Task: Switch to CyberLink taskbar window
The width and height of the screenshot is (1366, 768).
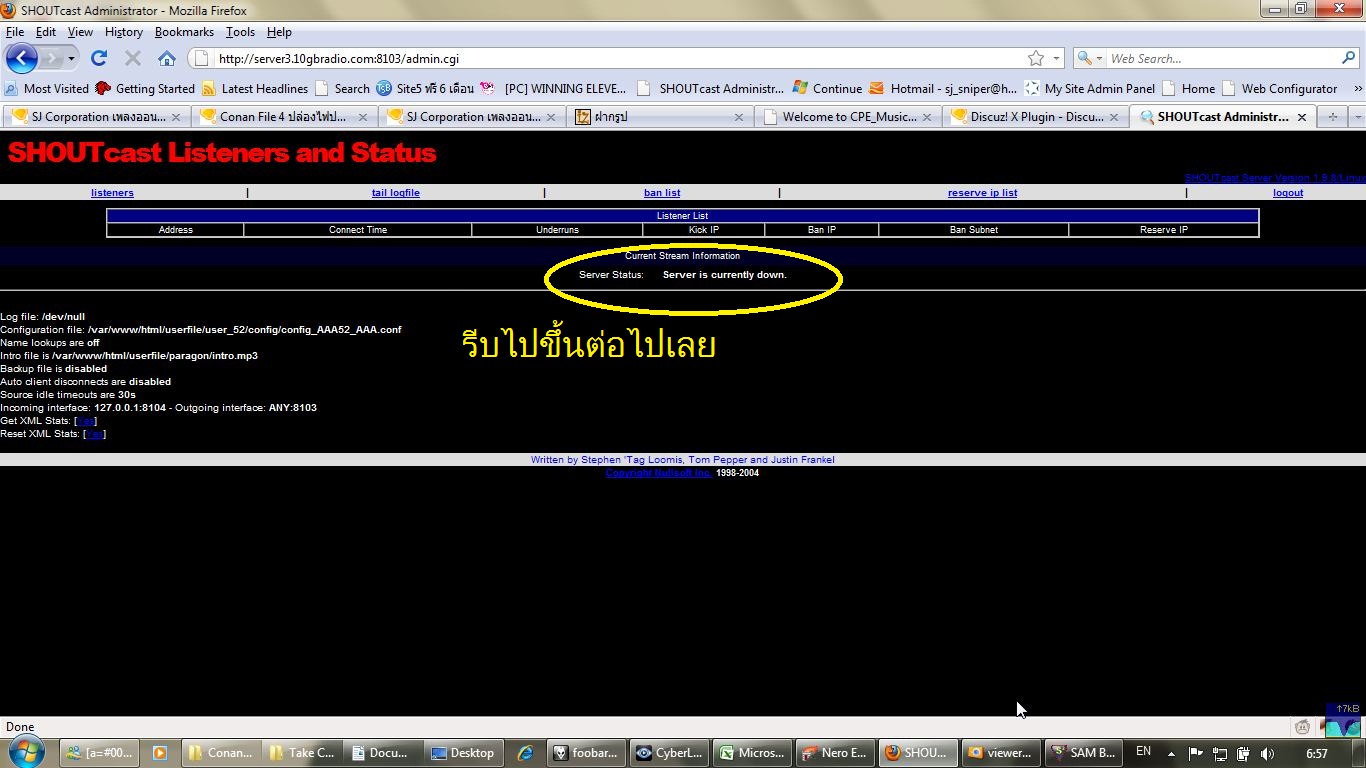Action: (x=669, y=753)
